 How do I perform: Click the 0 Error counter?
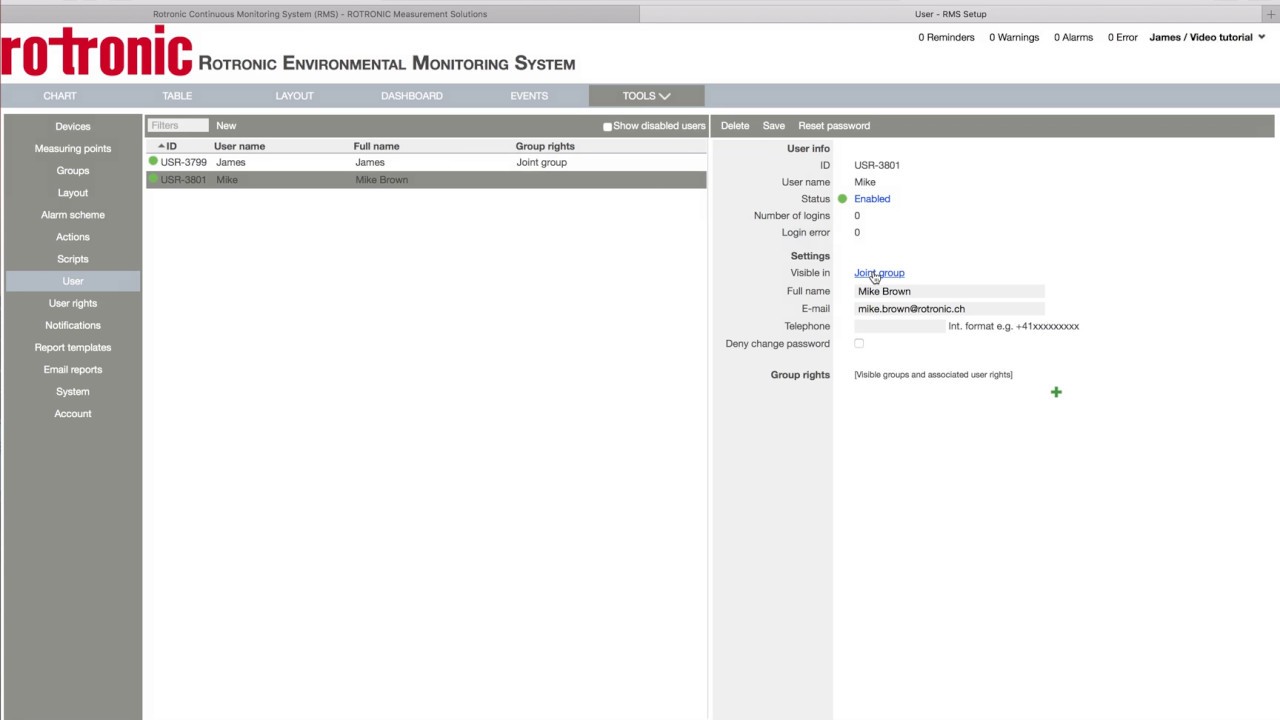tap(1122, 37)
